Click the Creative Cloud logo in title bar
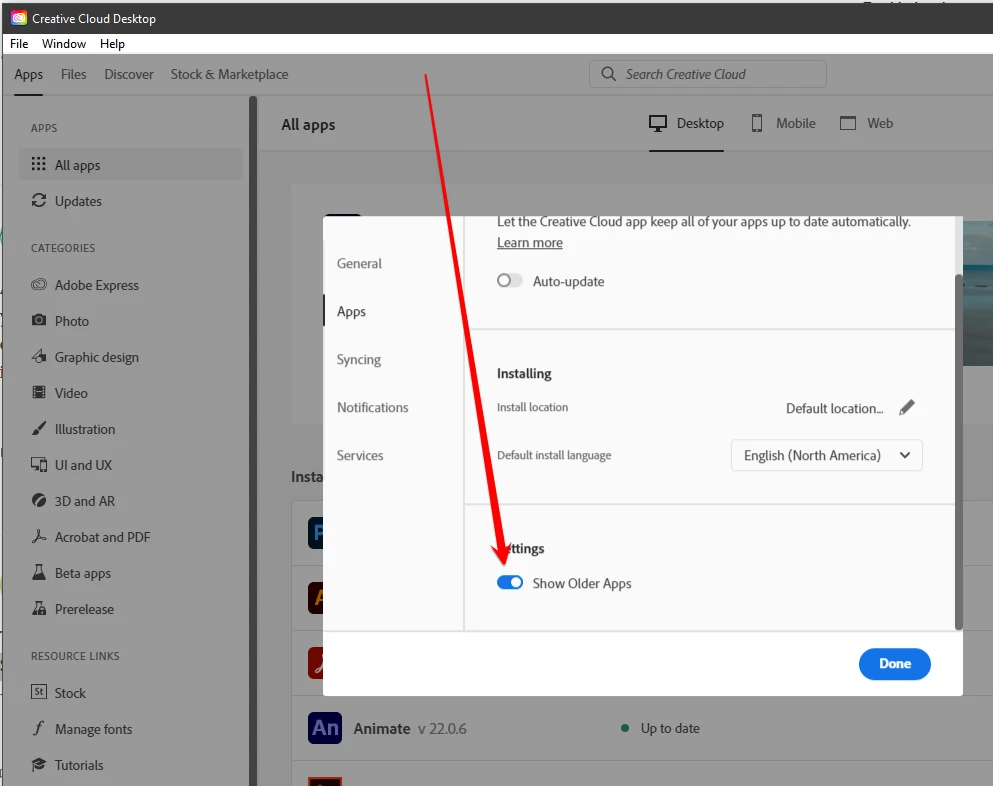 click(x=18, y=18)
